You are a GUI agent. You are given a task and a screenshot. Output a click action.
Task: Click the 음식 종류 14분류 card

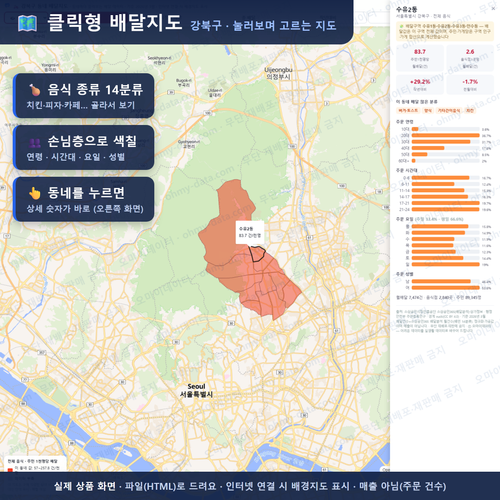point(84,96)
